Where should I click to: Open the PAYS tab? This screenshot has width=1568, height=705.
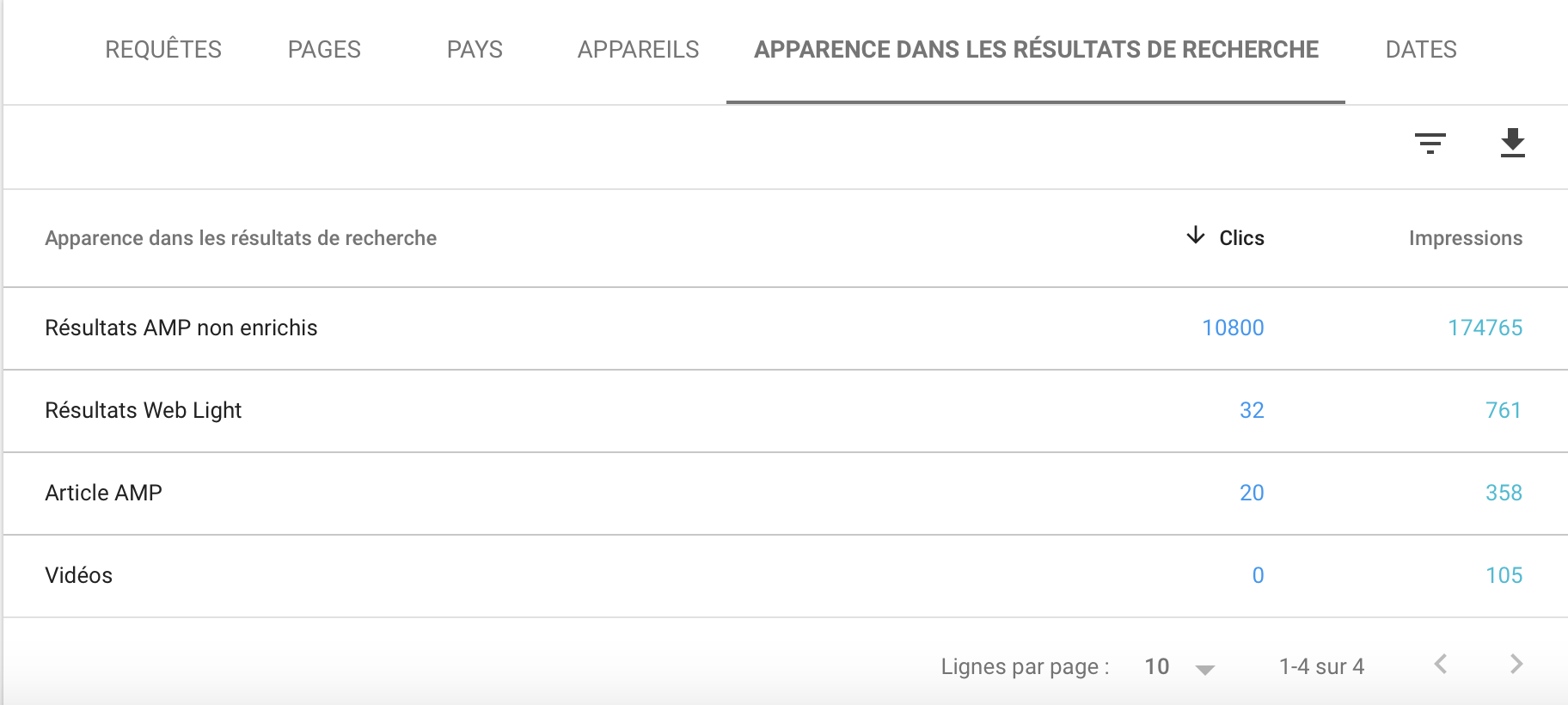point(475,50)
